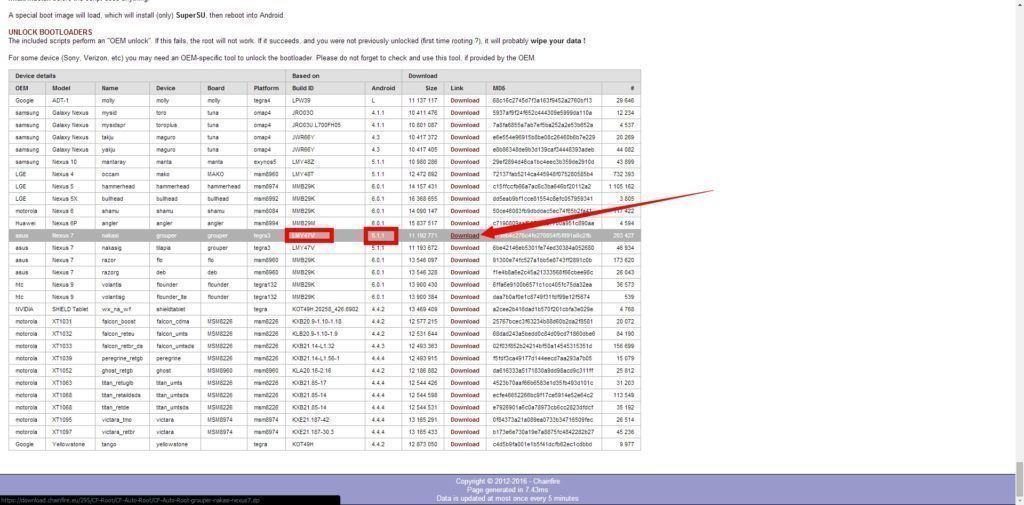The width and height of the screenshot is (1024, 505).
Task: Download the Galaxy Nexus mysidspr package
Action: [x=464, y=125]
